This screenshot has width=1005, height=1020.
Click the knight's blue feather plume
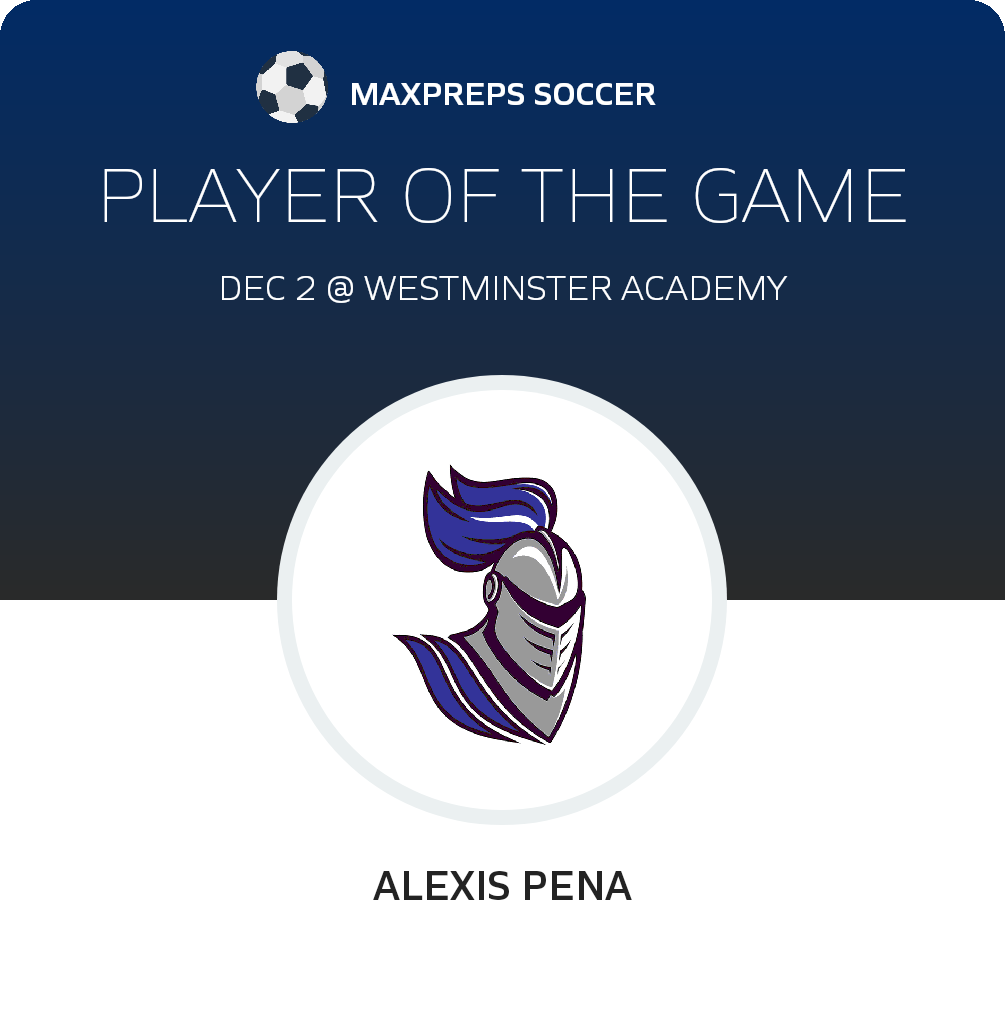point(488,517)
